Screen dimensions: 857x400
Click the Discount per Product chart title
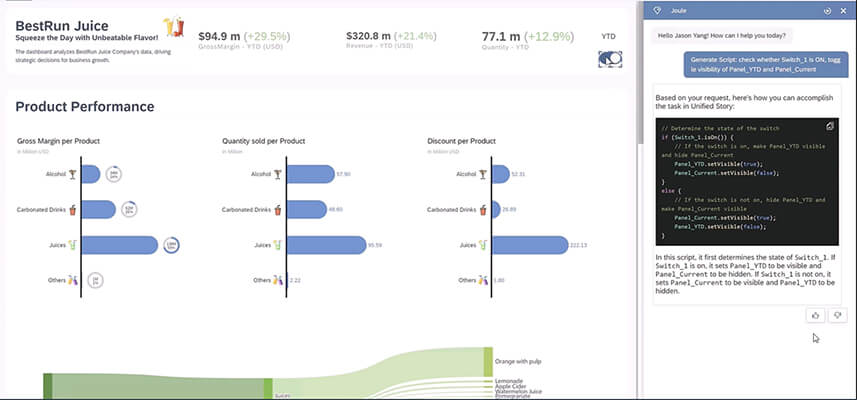coord(461,141)
